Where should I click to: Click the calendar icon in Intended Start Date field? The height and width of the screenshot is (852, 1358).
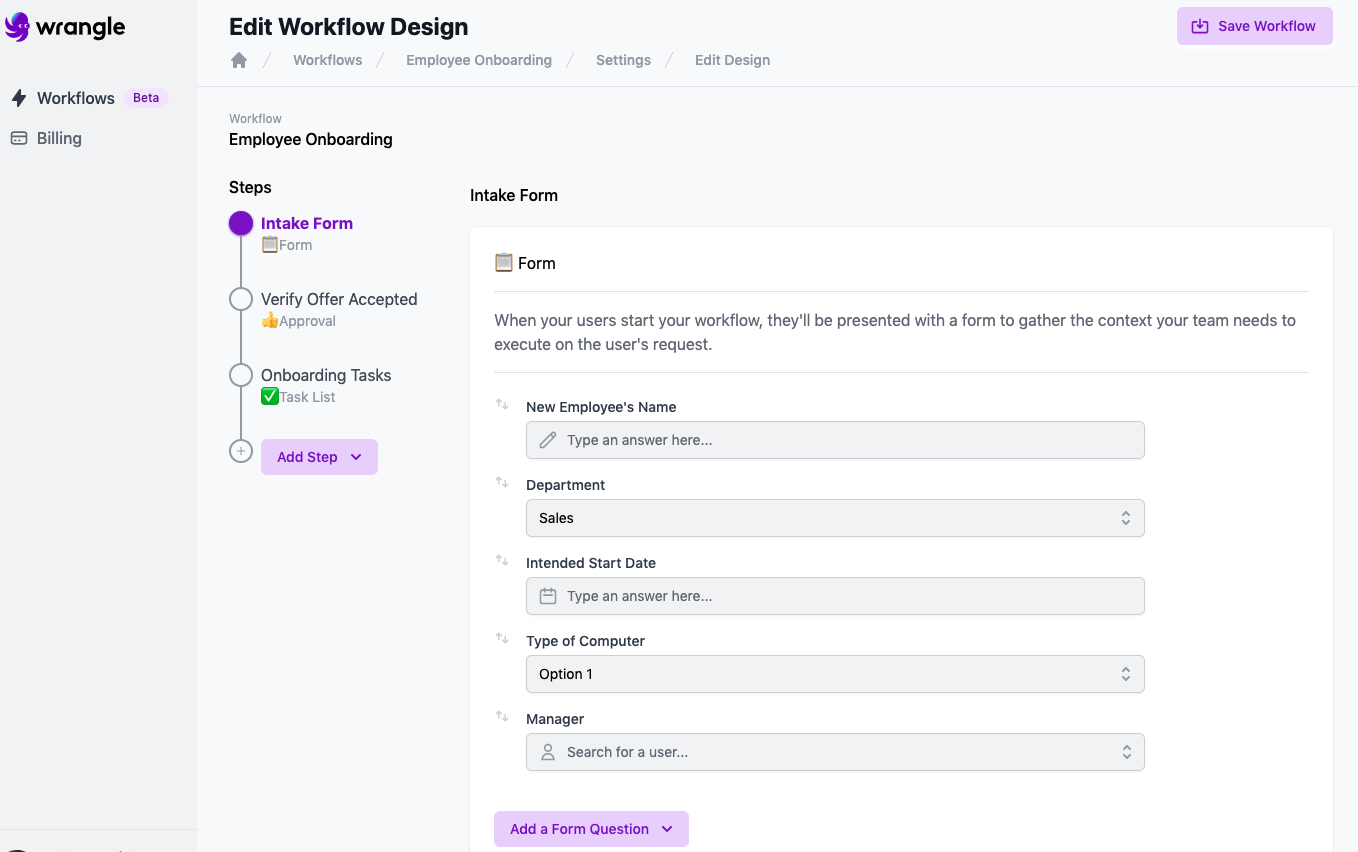point(547,595)
